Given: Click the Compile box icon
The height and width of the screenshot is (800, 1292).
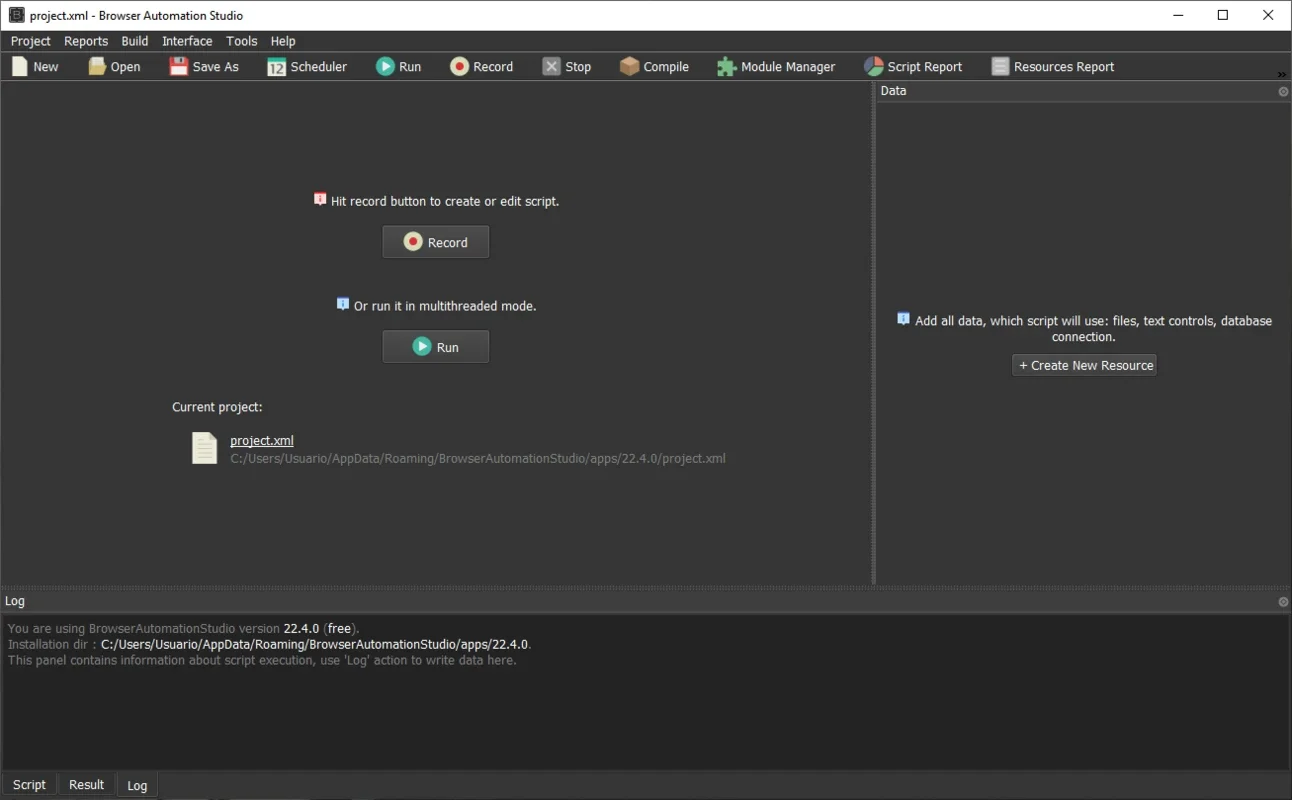Looking at the screenshot, I should 629,66.
